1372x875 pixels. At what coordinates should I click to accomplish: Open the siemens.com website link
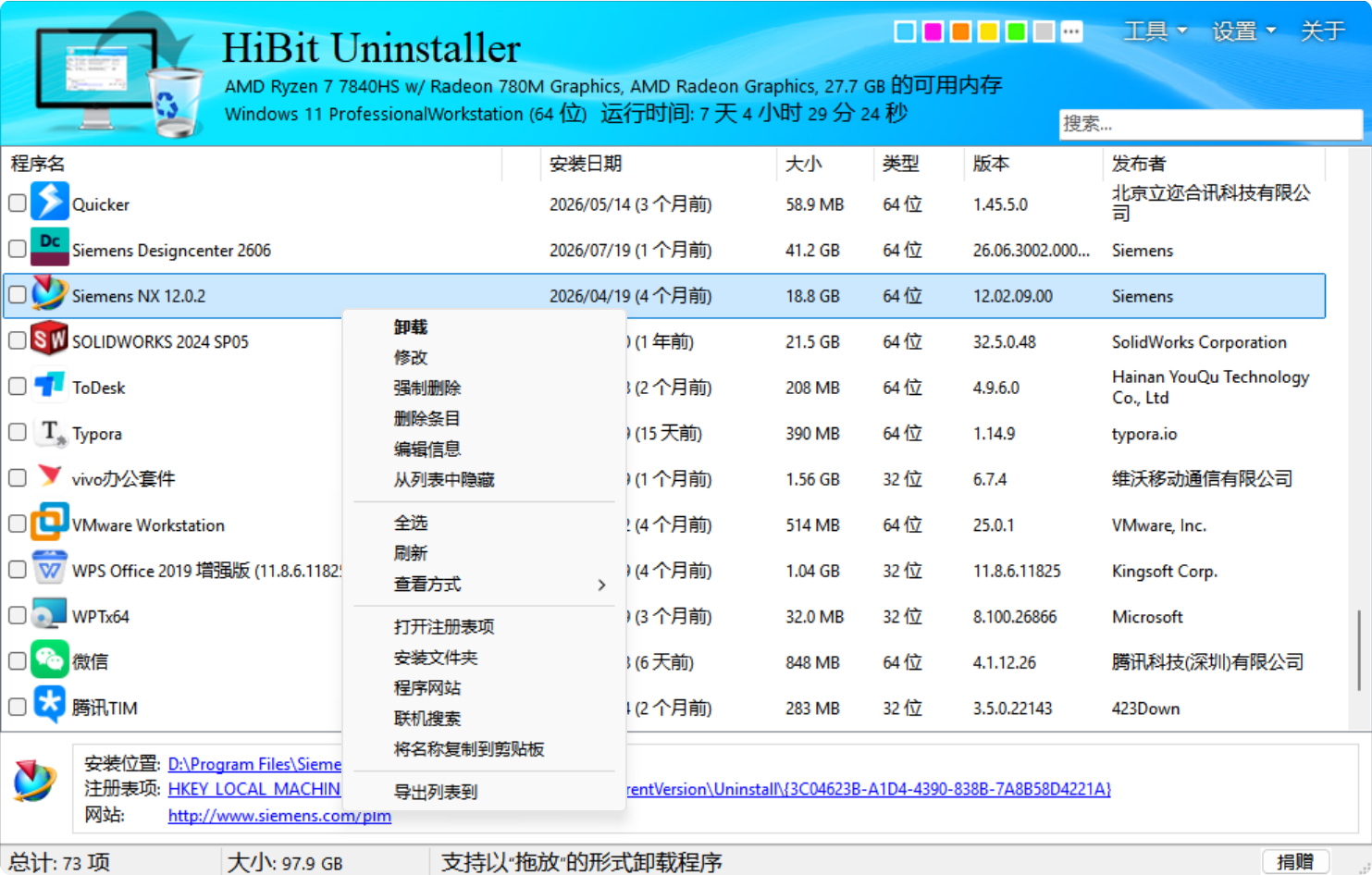(279, 816)
